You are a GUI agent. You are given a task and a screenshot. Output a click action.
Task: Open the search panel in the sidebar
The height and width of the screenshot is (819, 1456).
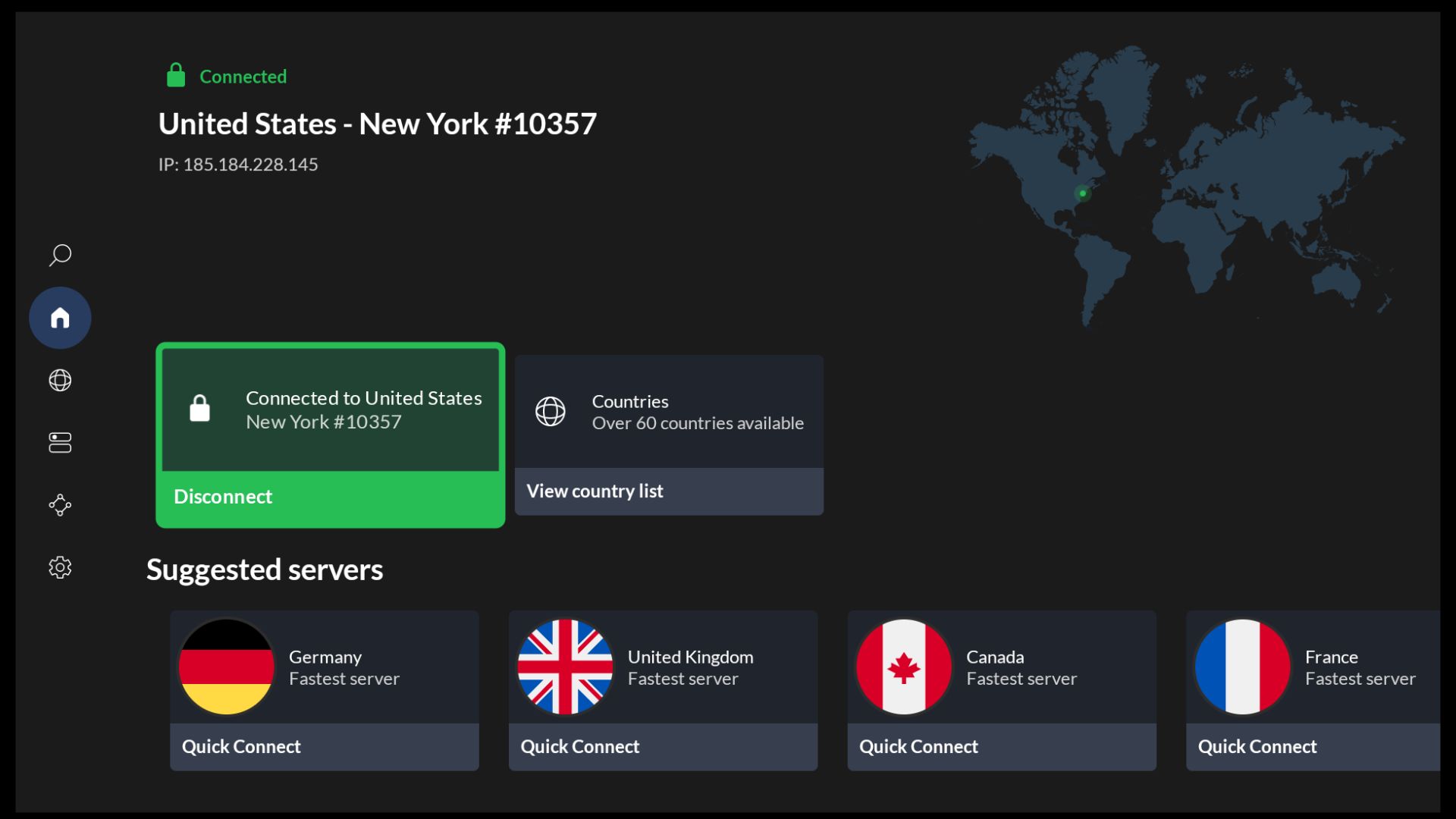coord(60,255)
